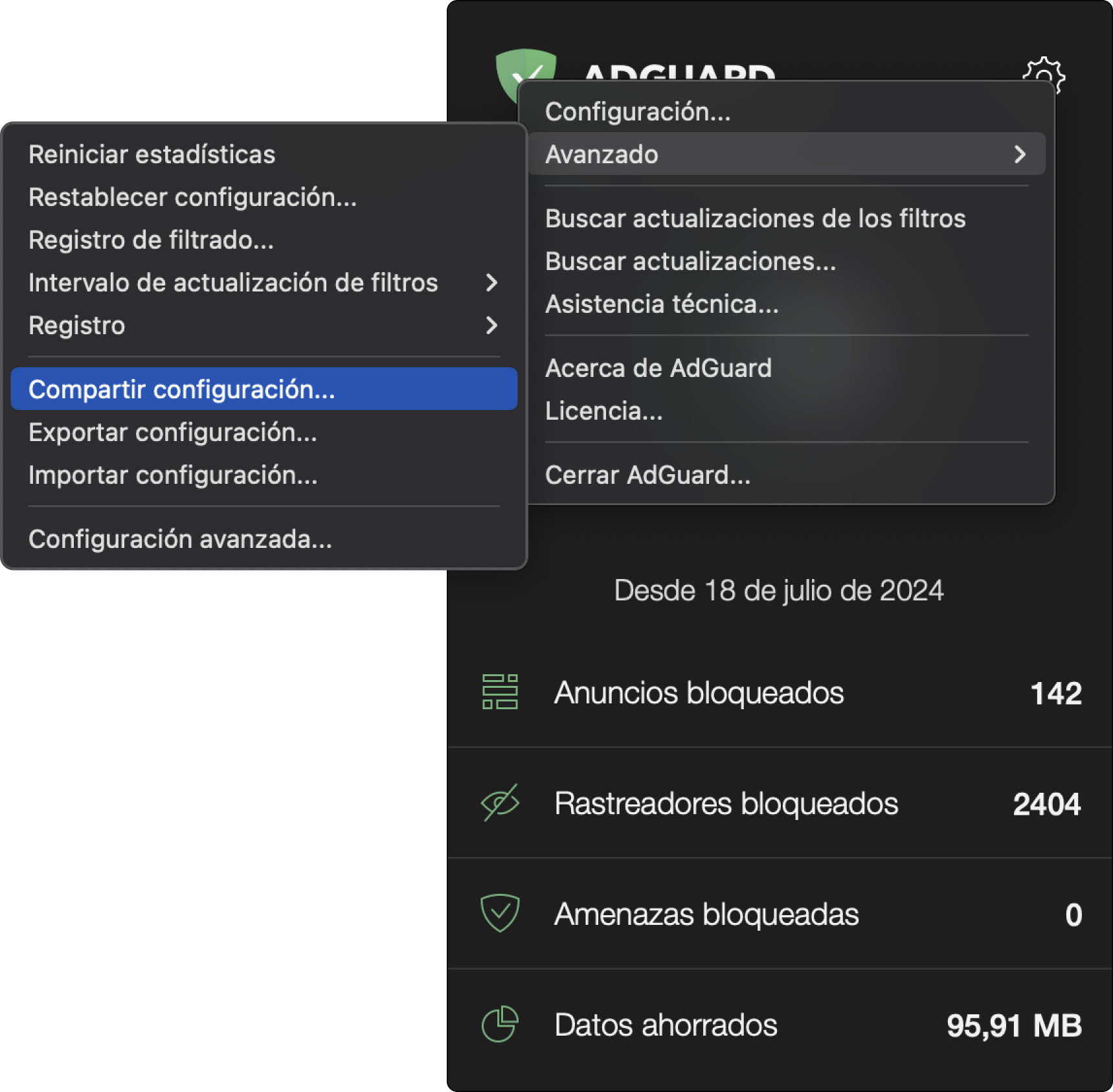
Task: Click the 142 blocked ads count
Action: pos(1056,693)
